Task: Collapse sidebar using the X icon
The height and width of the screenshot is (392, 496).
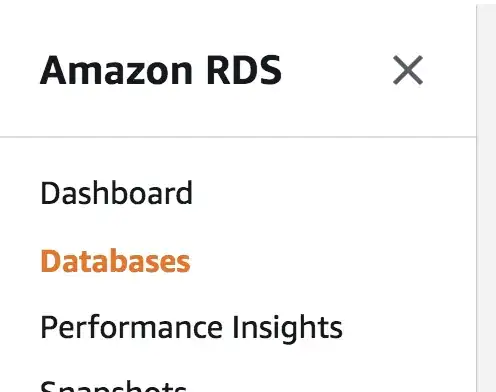Action: 408,70
